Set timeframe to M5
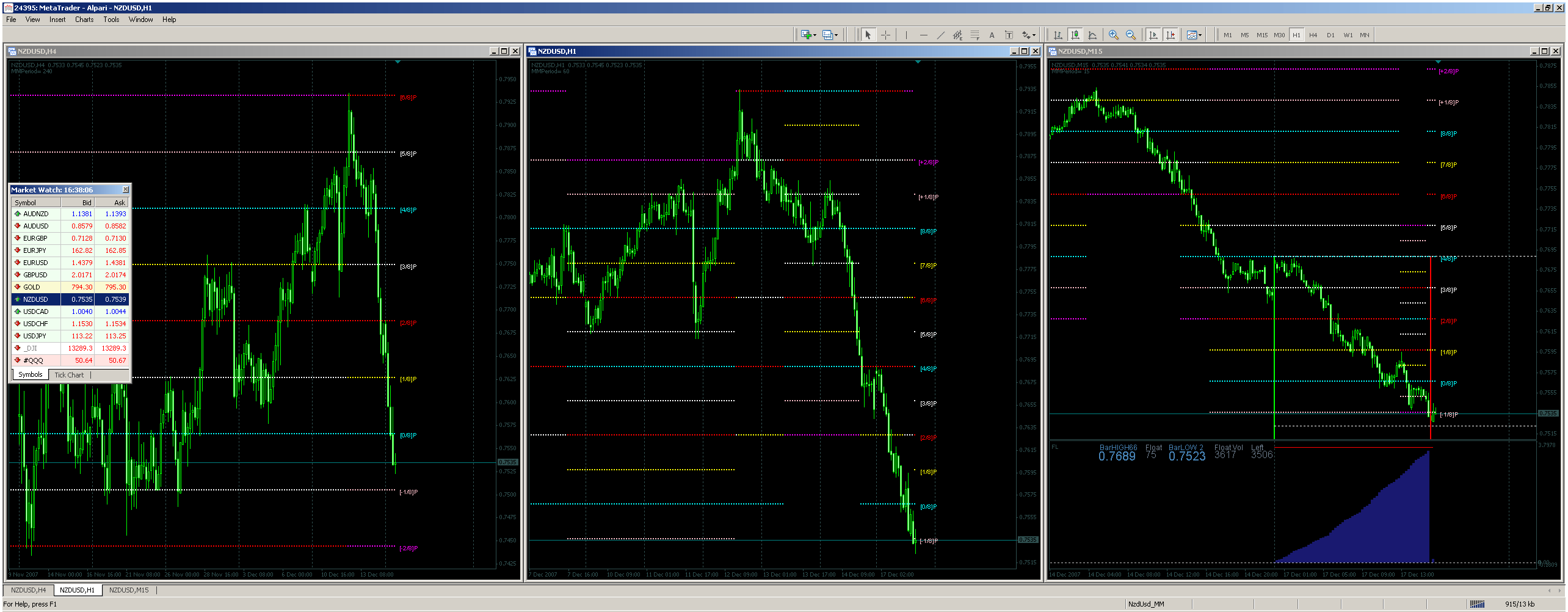This screenshot has width=1568, height=612. pos(1245,35)
